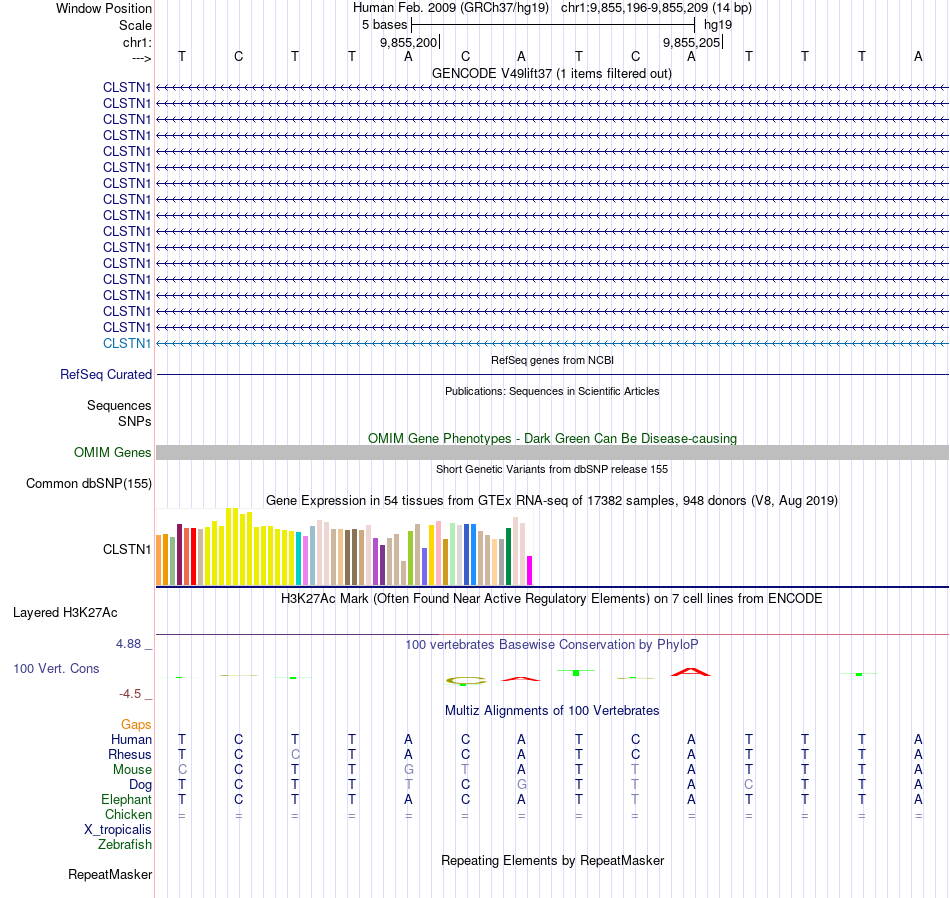Click the dark green bar in GTEx chart

tap(509, 556)
